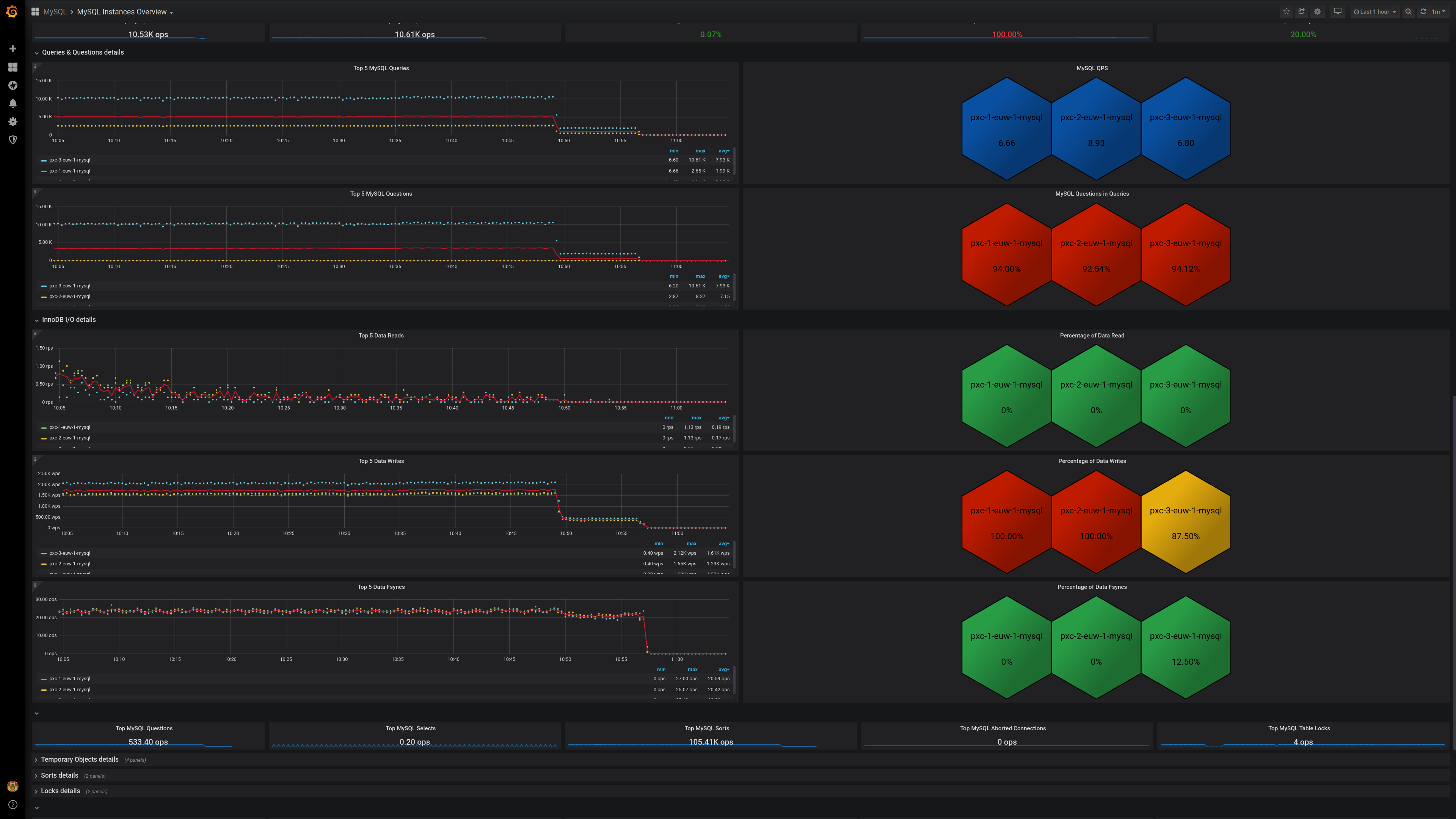The image size is (1456, 819).
Task: Open the Percentage of Data Writes panel menu
Action: coord(1092,461)
